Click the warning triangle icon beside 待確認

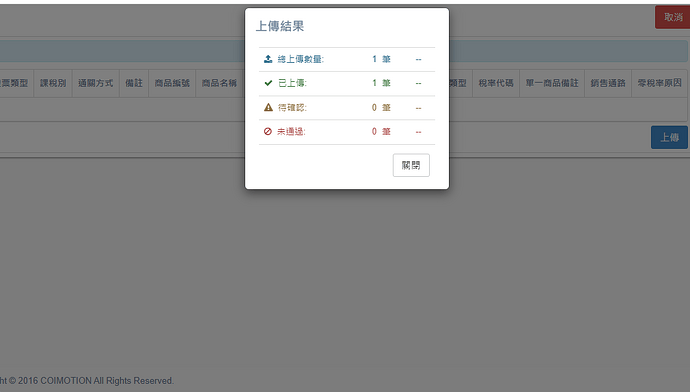pos(268,107)
